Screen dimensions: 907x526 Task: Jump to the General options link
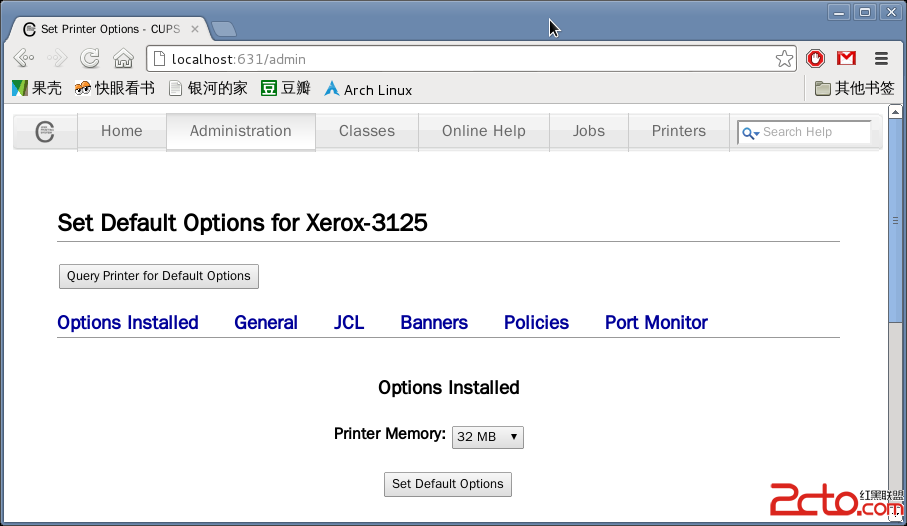click(x=266, y=323)
